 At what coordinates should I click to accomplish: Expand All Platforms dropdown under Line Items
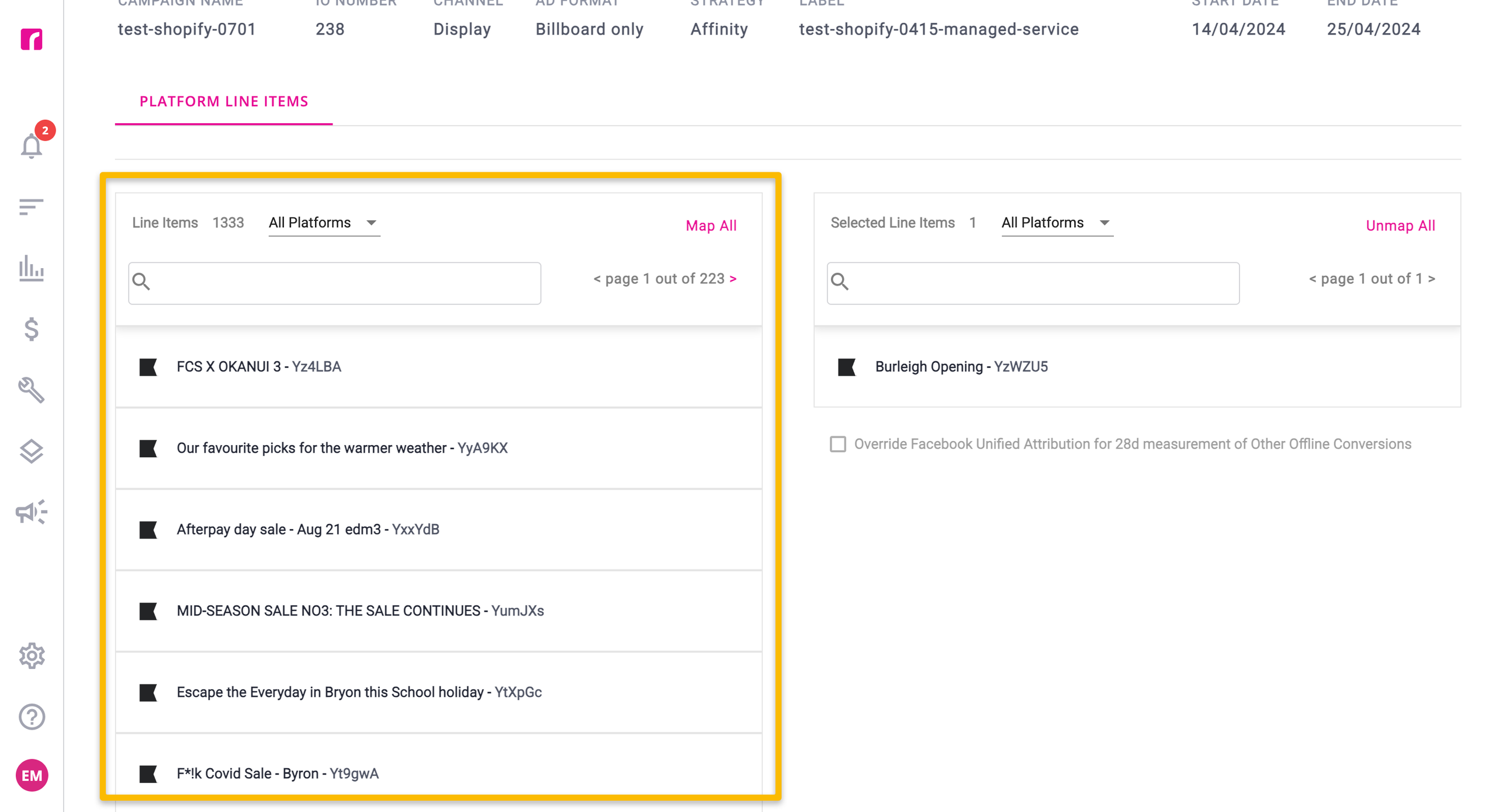click(324, 223)
